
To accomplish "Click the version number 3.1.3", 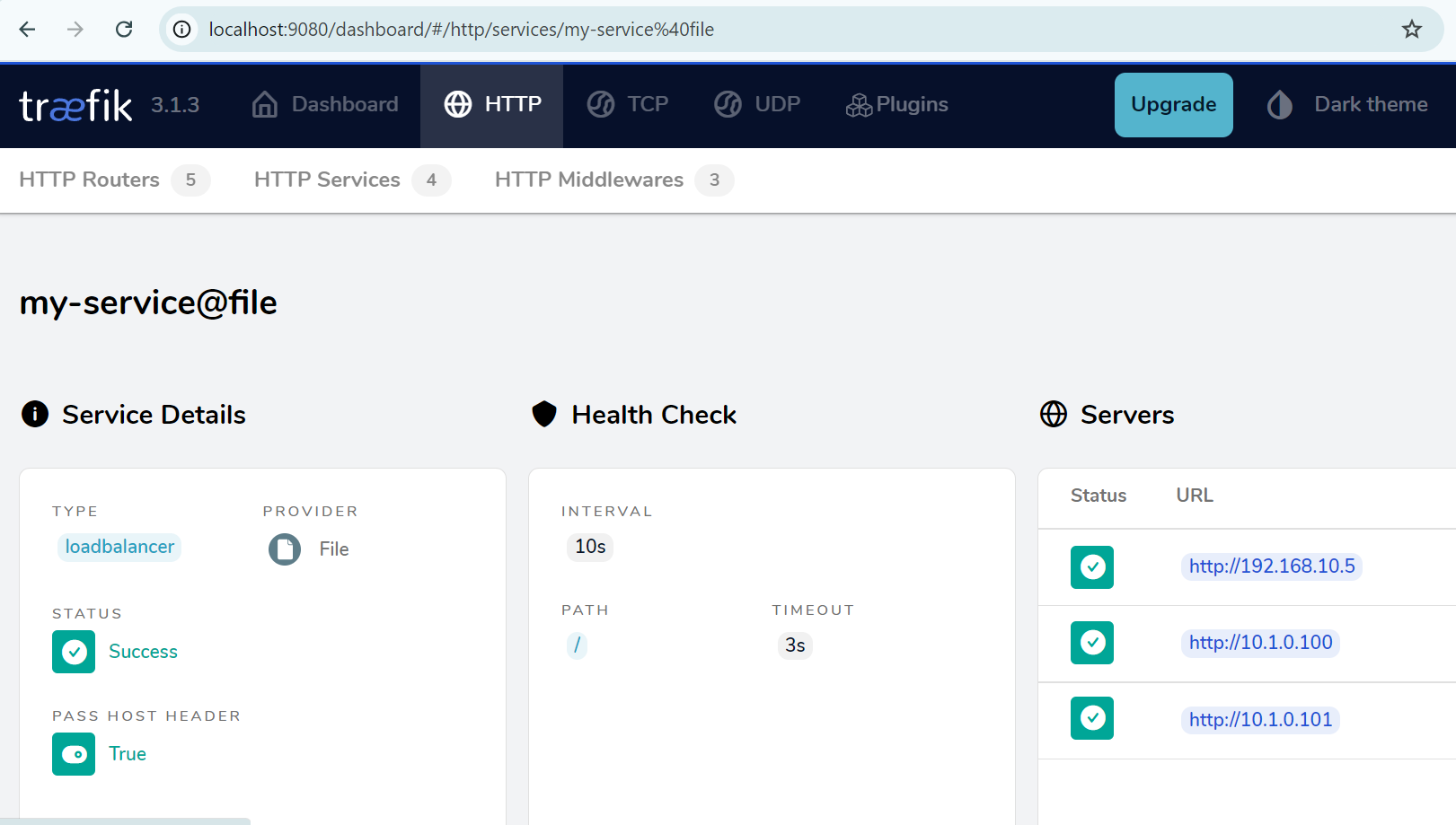I will (175, 105).
